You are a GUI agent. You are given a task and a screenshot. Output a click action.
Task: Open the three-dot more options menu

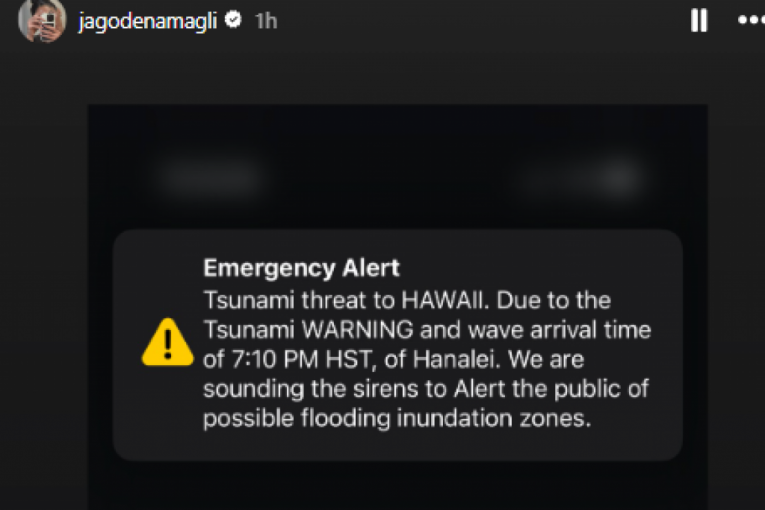[x=750, y=21]
